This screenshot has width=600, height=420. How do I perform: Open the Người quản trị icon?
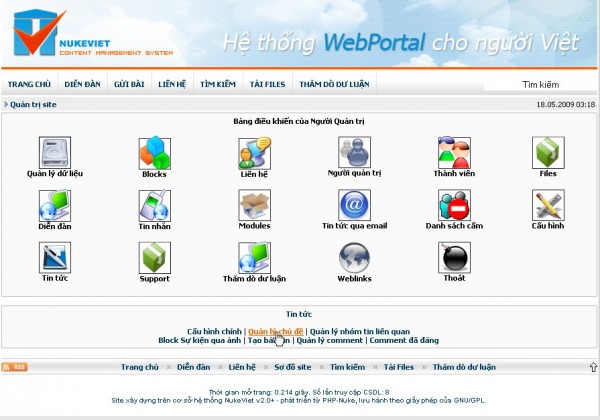tap(354, 152)
